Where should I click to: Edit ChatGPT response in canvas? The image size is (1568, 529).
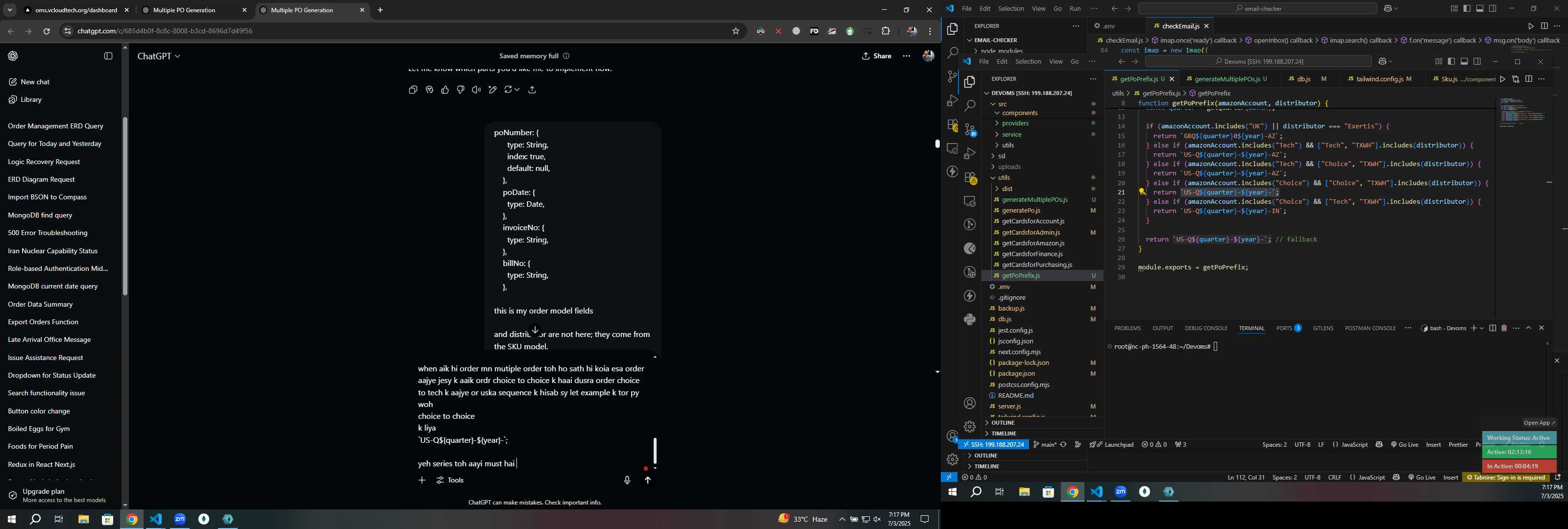[x=492, y=90]
